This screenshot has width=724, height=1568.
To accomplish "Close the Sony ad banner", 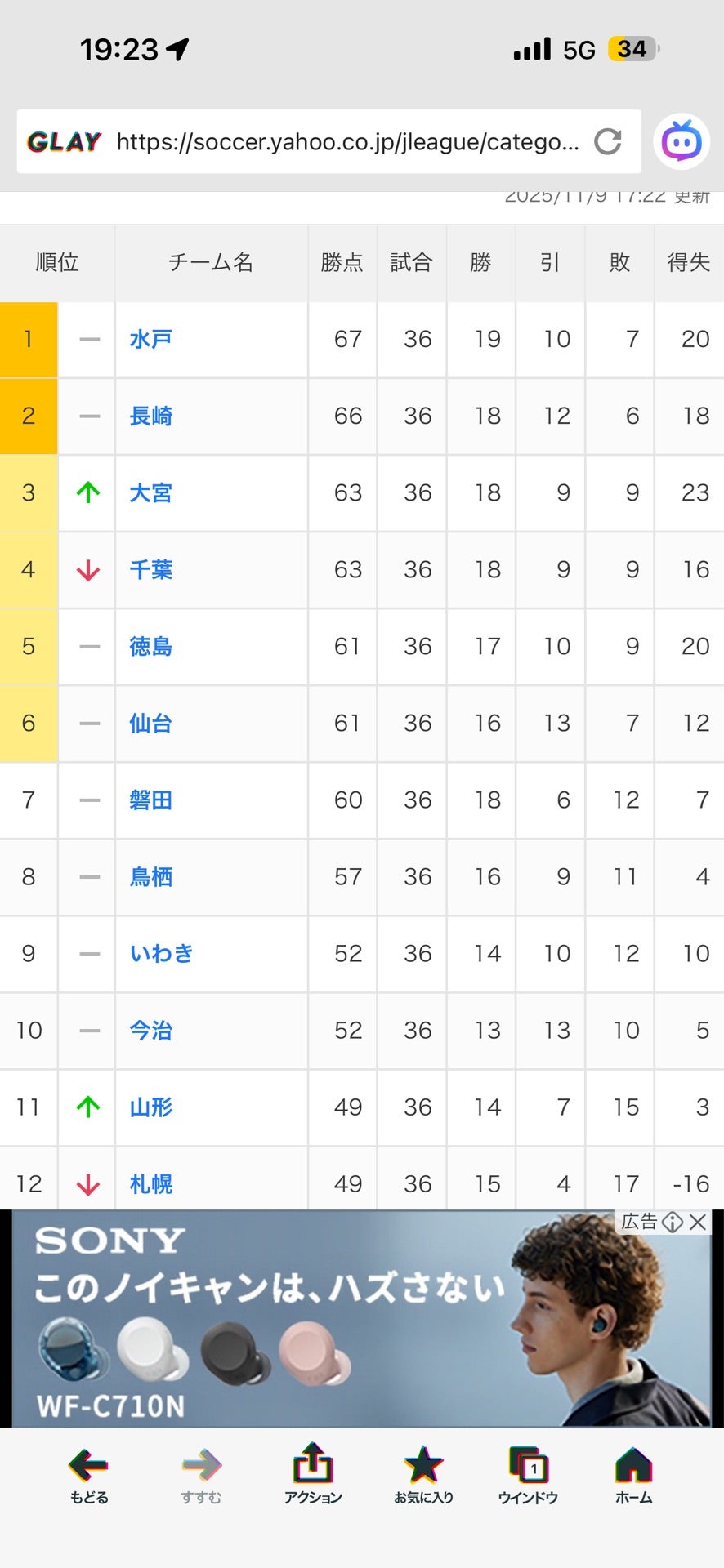I will [698, 1222].
